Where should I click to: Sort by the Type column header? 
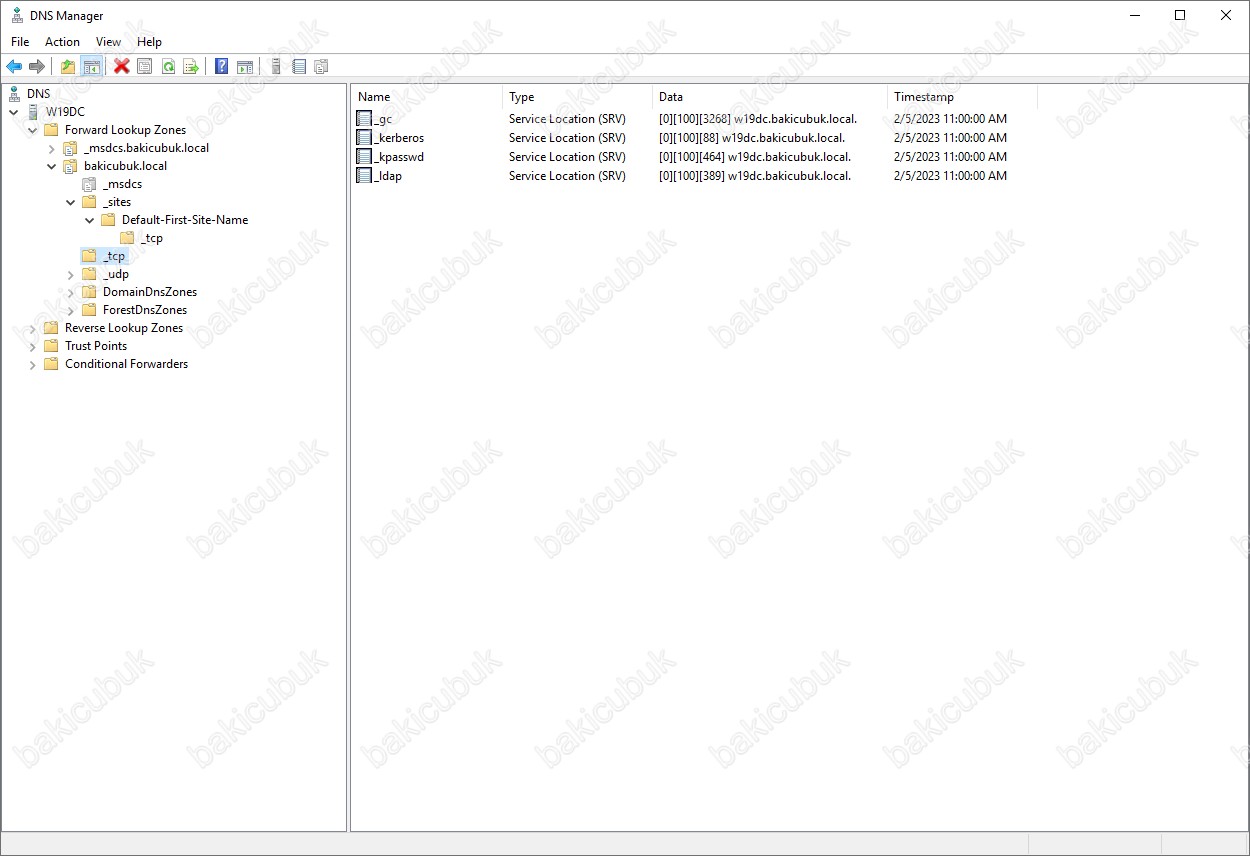[577, 97]
